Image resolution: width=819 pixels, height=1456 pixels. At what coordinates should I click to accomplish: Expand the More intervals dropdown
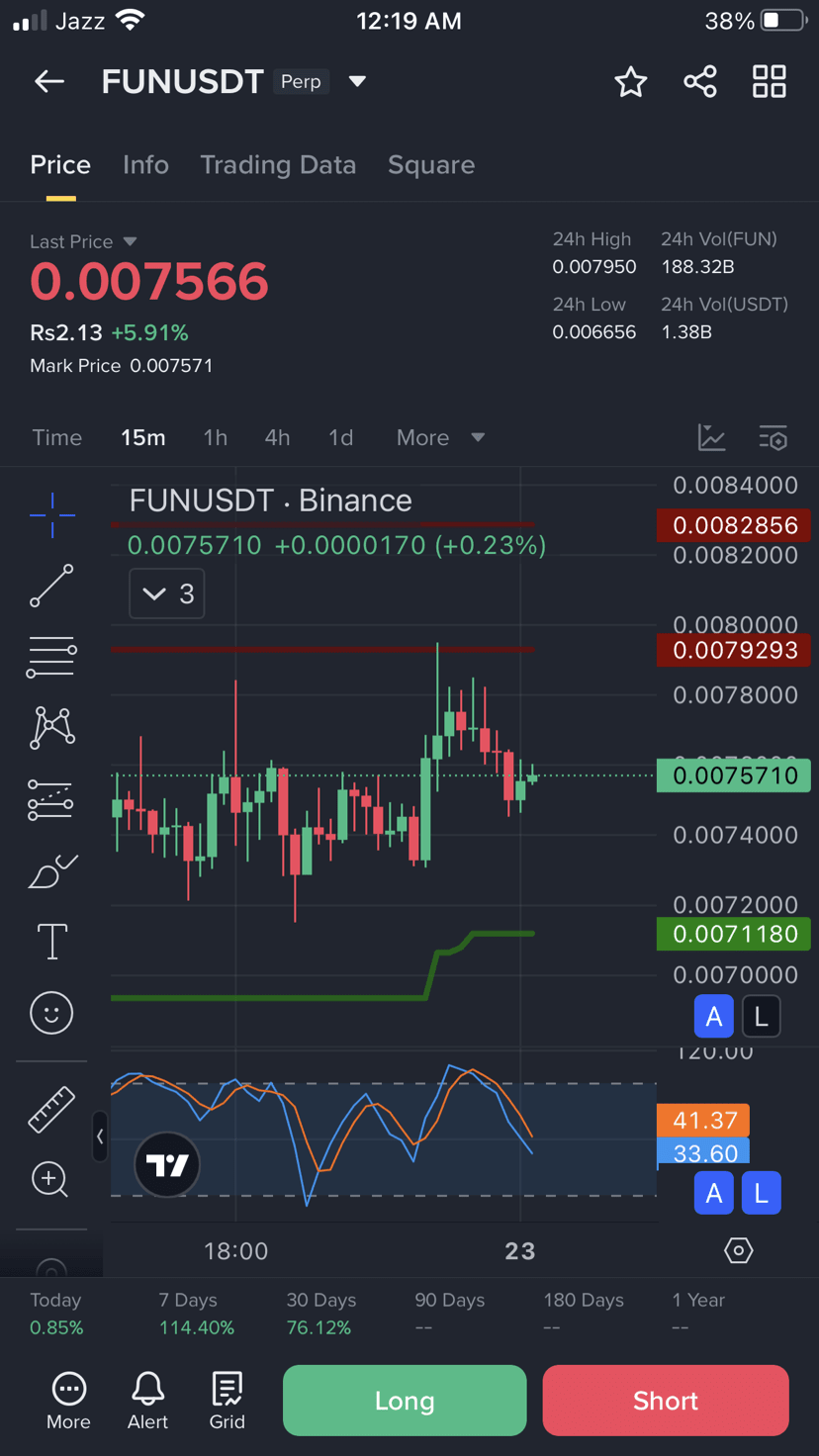(x=440, y=437)
